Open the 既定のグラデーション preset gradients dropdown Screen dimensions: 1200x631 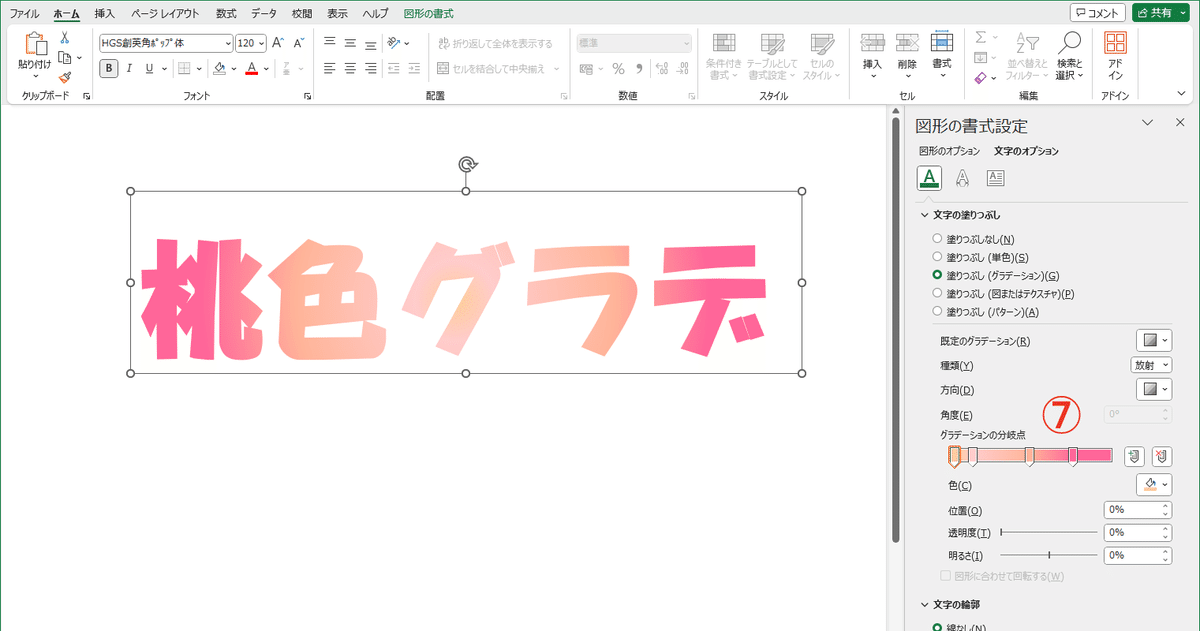coord(1154,341)
